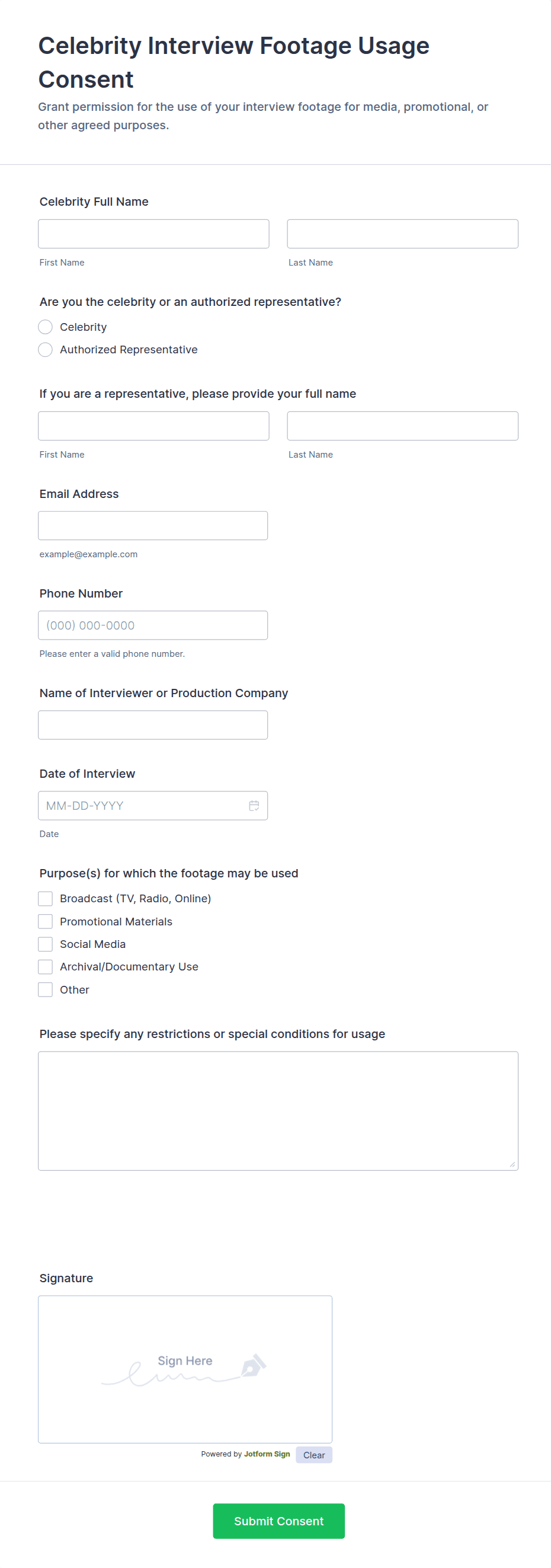Image resolution: width=551 pixels, height=1568 pixels.
Task: Select the Celebrity radio option
Action: pos(46,327)
